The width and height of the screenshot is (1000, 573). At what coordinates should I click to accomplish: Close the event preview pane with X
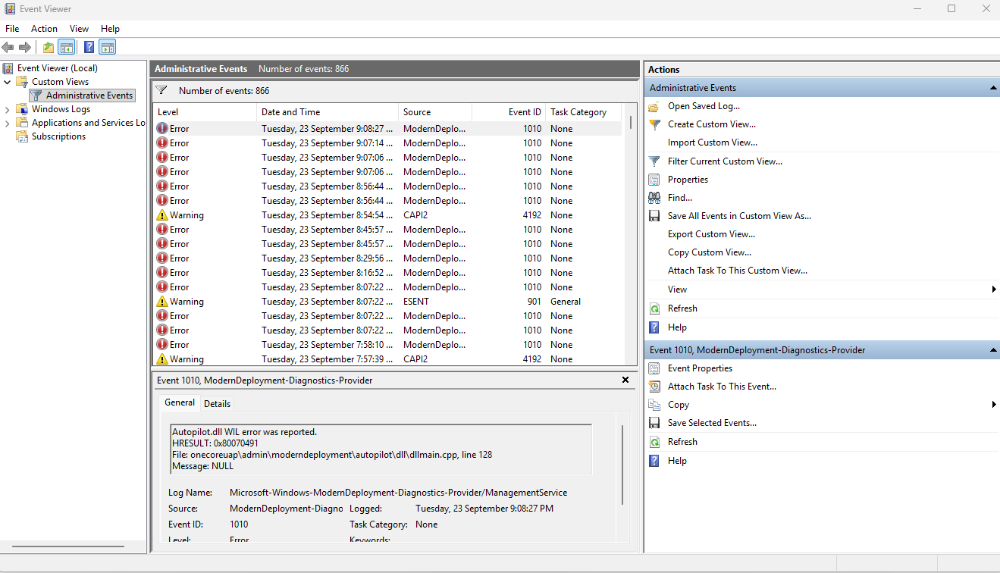click(626, 380)
